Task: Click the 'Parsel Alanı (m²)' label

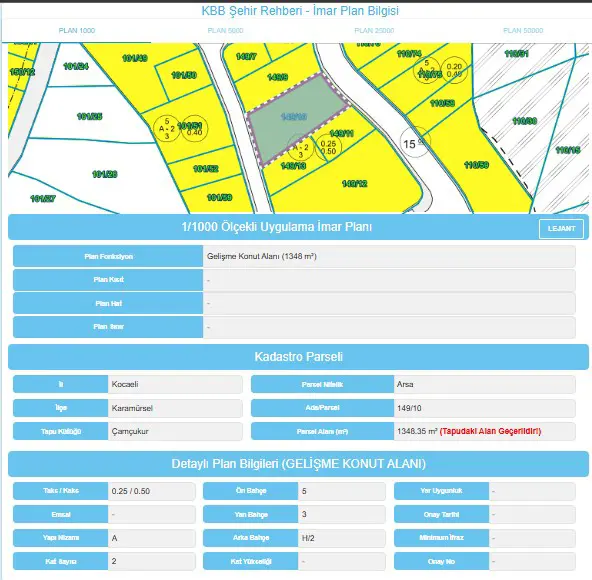Action: tap(322, 431)
